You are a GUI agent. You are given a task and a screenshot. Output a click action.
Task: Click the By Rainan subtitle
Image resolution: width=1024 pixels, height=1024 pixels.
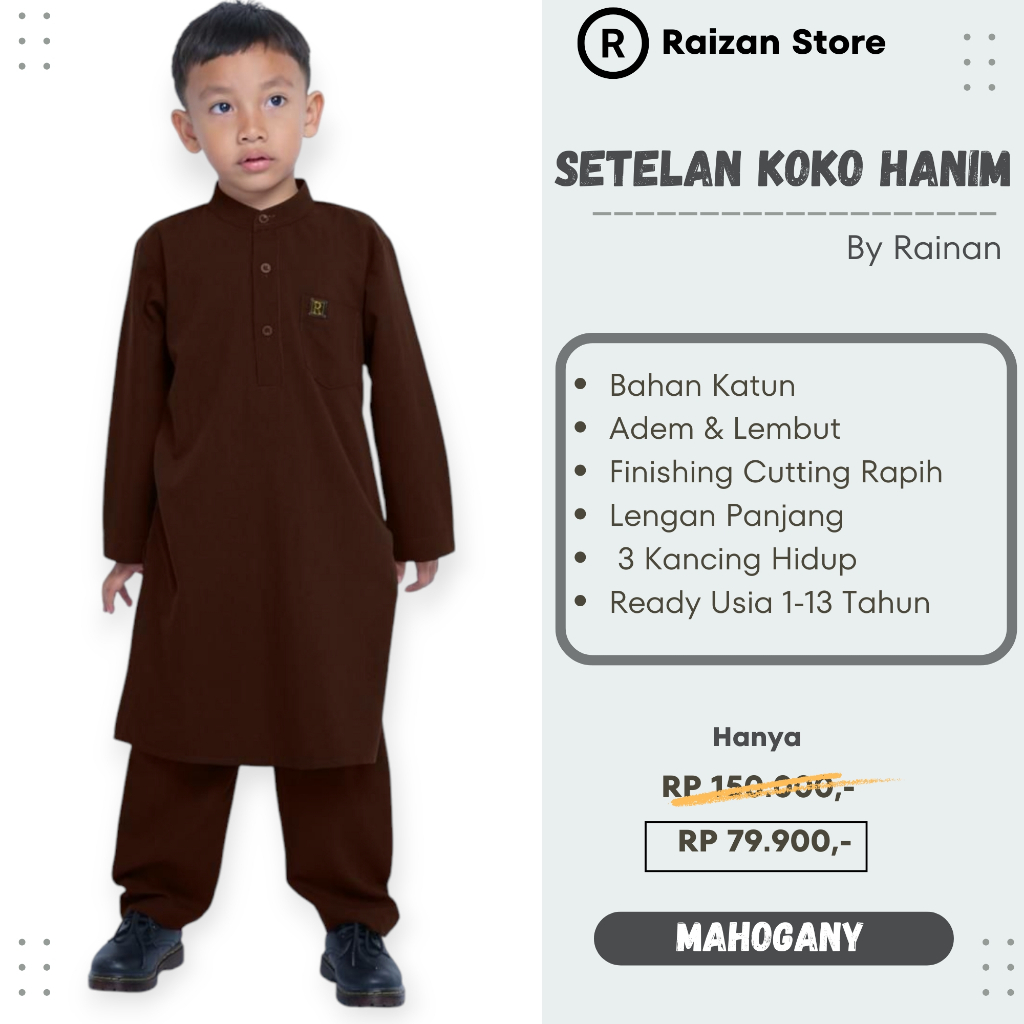point(923,249)
